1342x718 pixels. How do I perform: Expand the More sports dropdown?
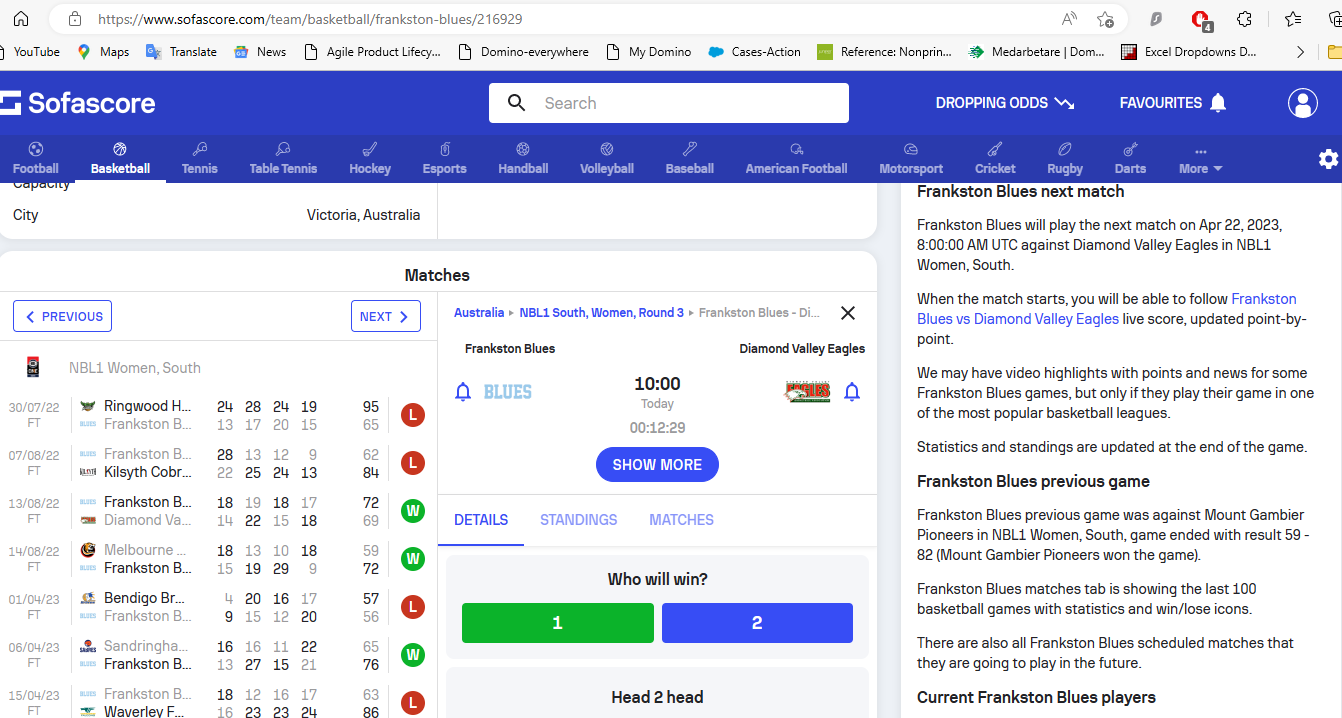(1200, 159)
